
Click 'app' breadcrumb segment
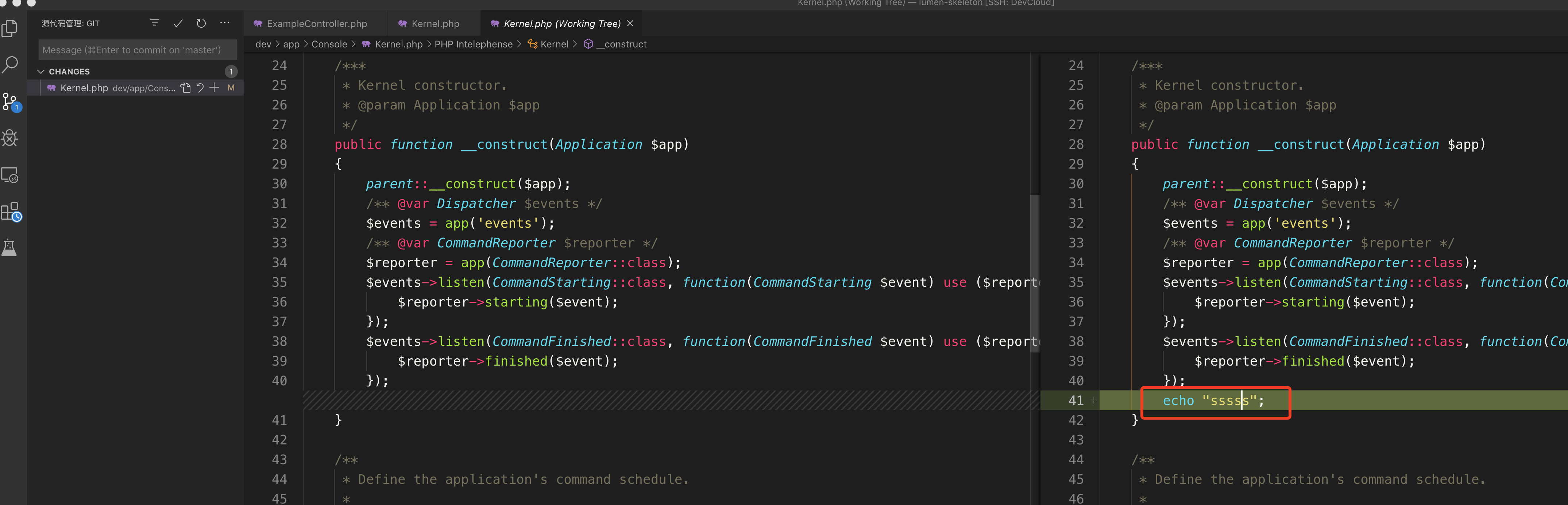click(291, 44)
